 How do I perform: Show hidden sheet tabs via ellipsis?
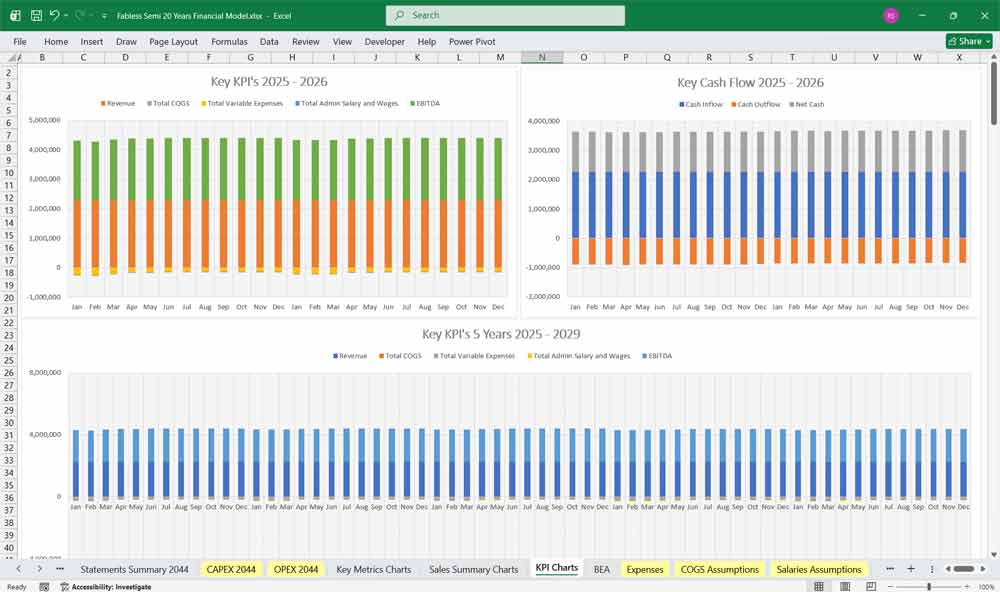[60, 569]
